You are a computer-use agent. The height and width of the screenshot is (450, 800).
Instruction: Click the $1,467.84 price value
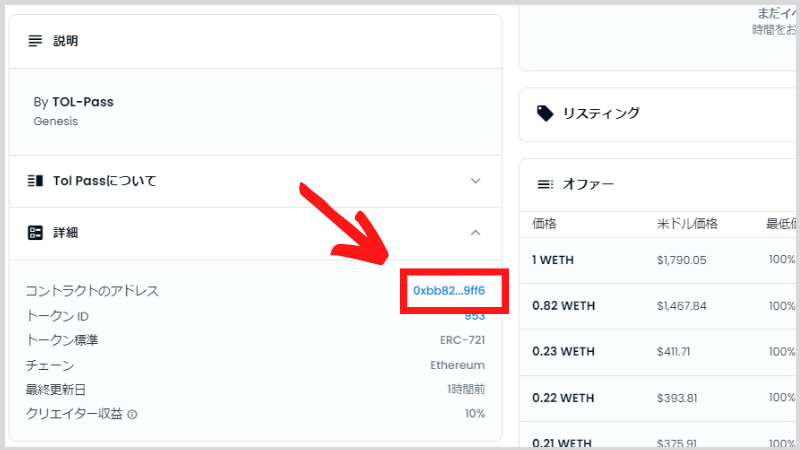(682, 306)
